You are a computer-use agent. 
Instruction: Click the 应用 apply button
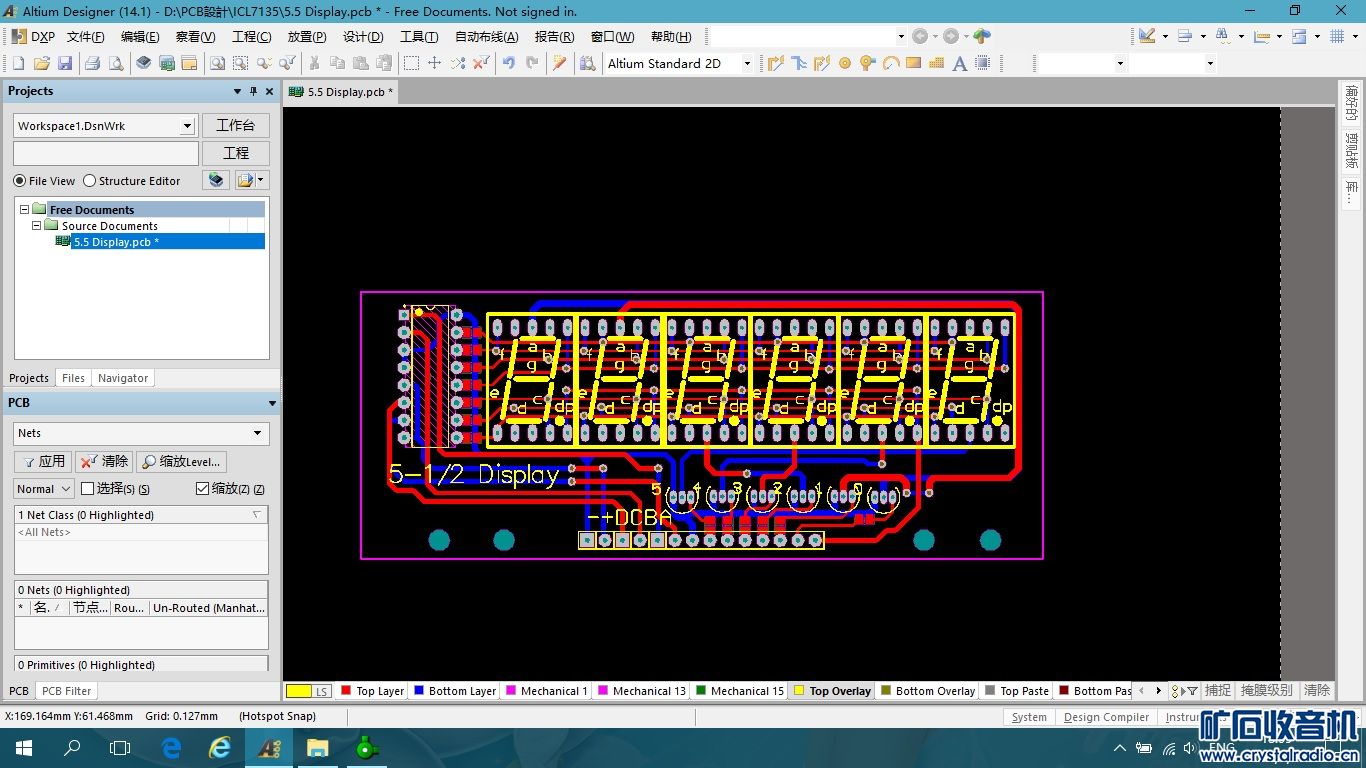(43, 462)
